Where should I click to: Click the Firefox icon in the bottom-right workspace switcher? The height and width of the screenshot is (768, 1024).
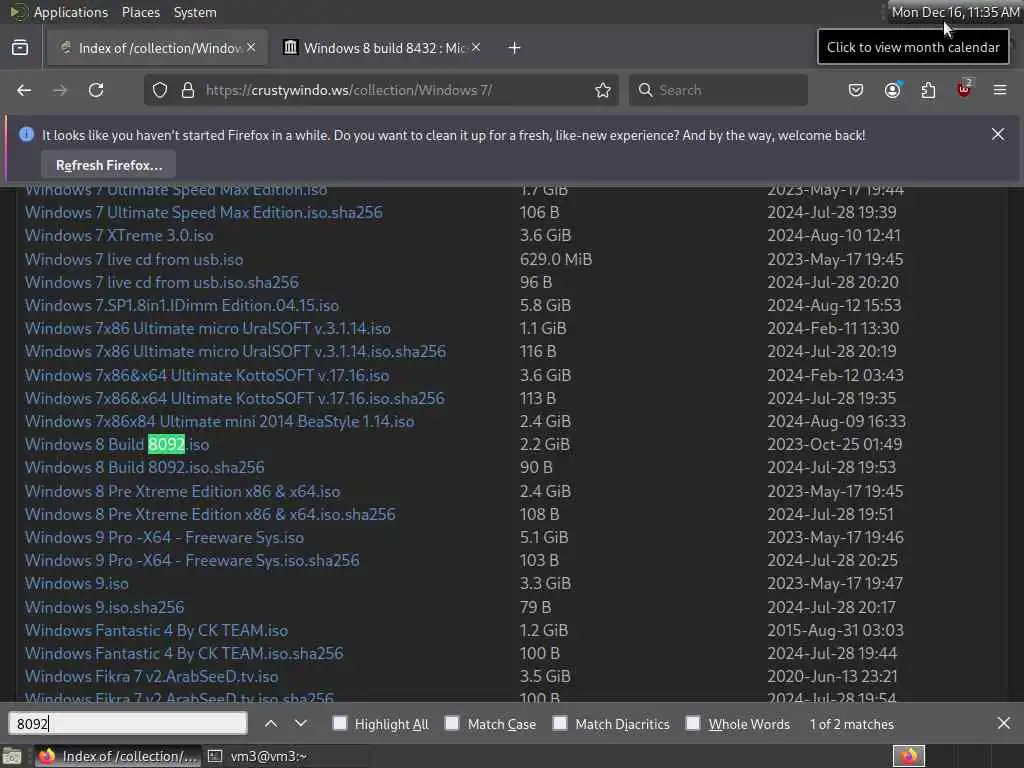pyautogui.click(x=909, y=756)
